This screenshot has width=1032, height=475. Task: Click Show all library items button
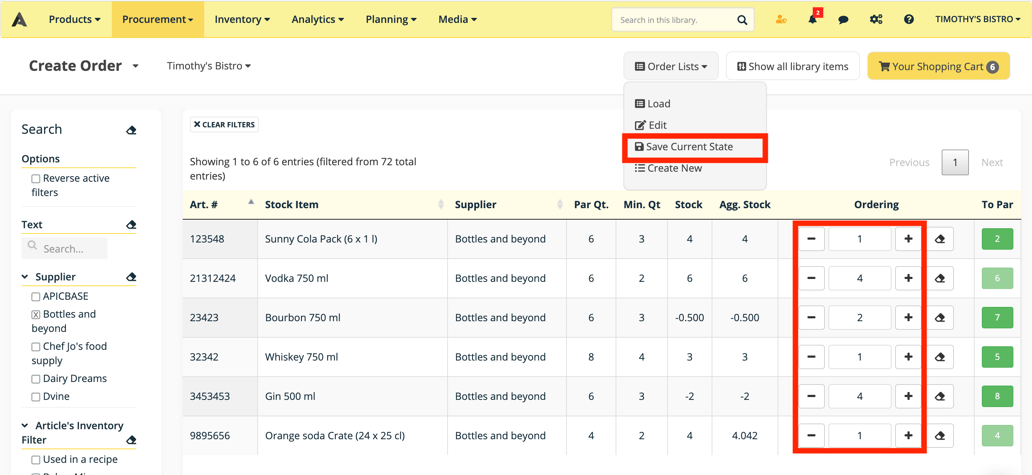click(x=792, y=66)
